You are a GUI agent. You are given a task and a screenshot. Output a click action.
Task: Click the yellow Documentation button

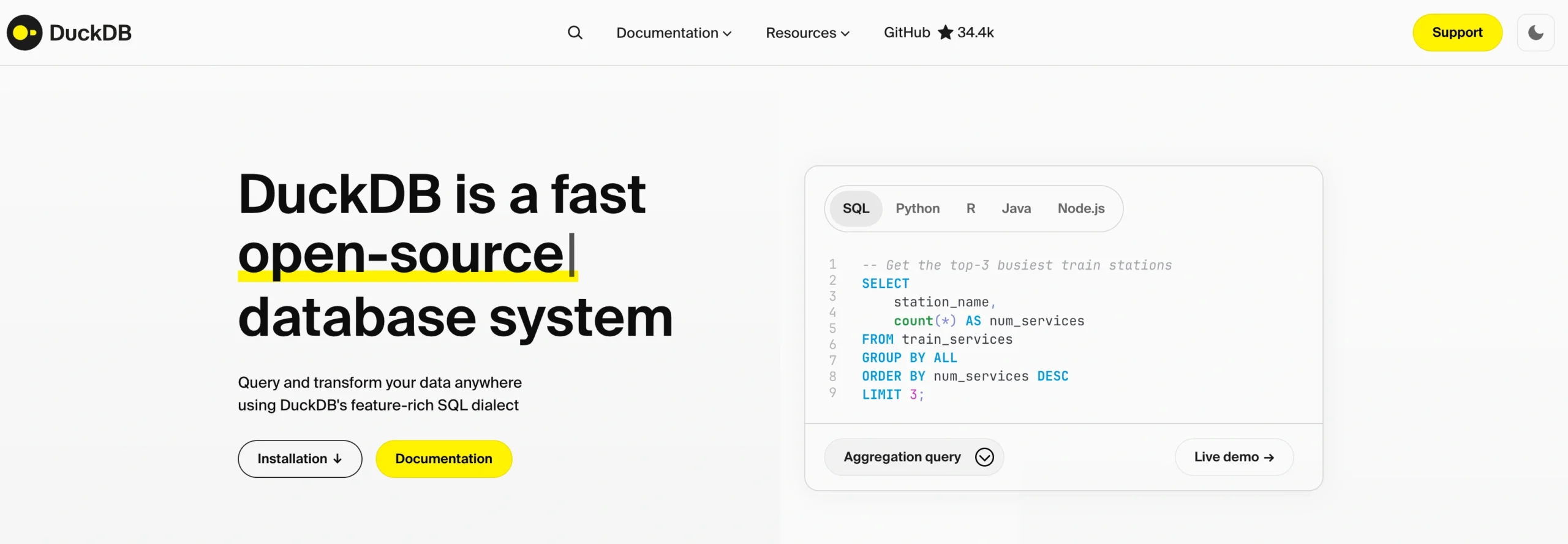443,459
